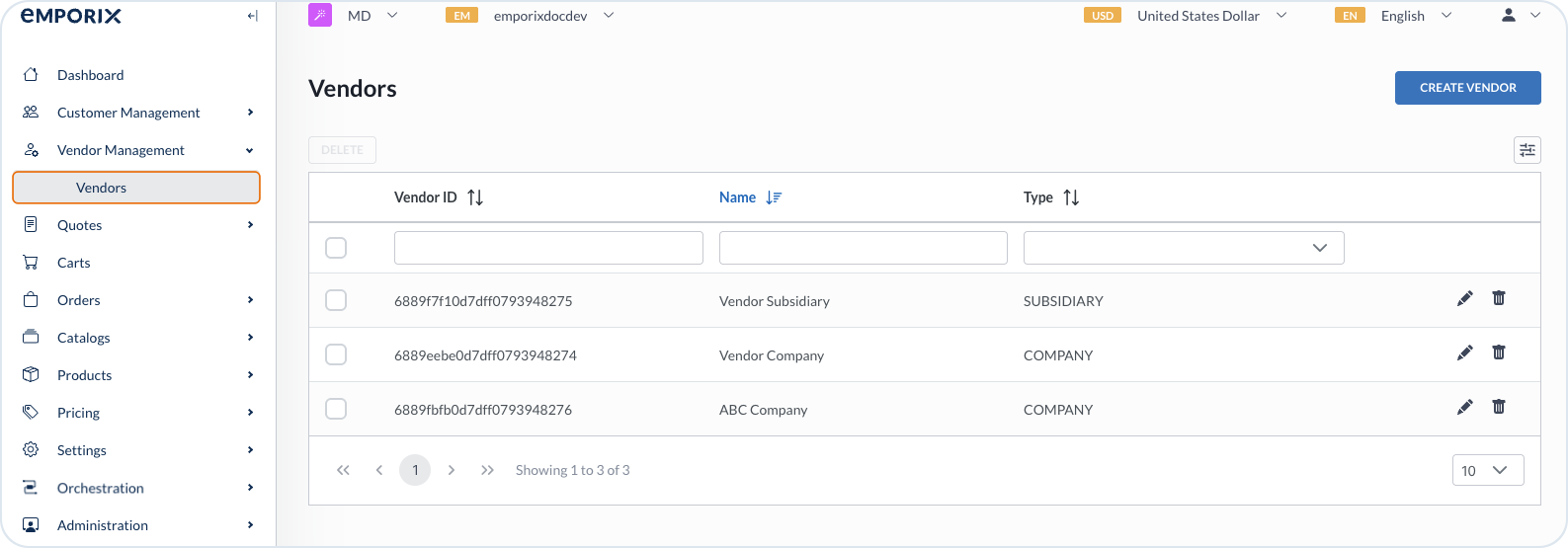This screenshot has width=1568, height=548.
Task: Click the trash icon for Vendor Company
Action: click(x=1498, y=352)
